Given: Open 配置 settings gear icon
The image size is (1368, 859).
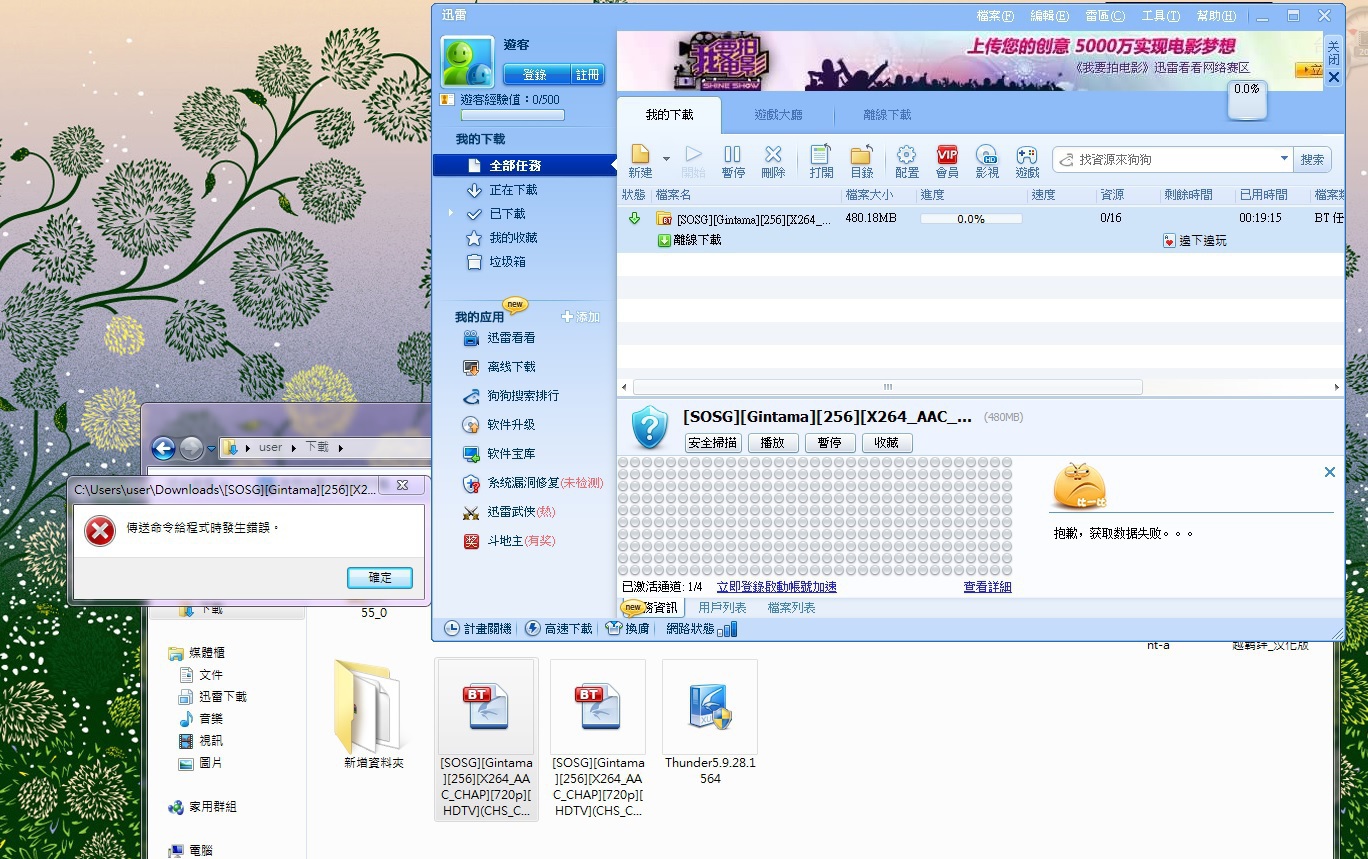Looking at the screenshot, I should click(x=907, y=155).
